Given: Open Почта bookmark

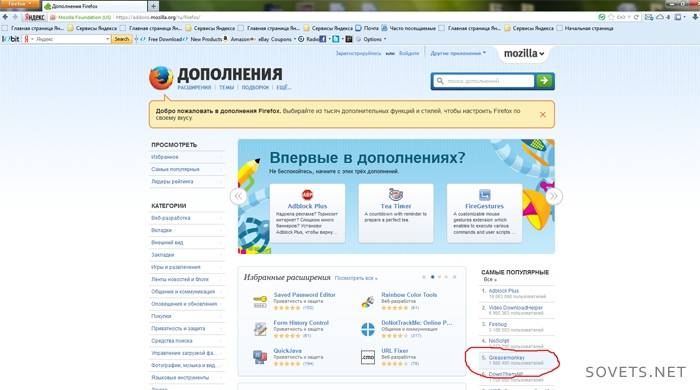Looking at the screenshot, I should (x=367, y=28).
